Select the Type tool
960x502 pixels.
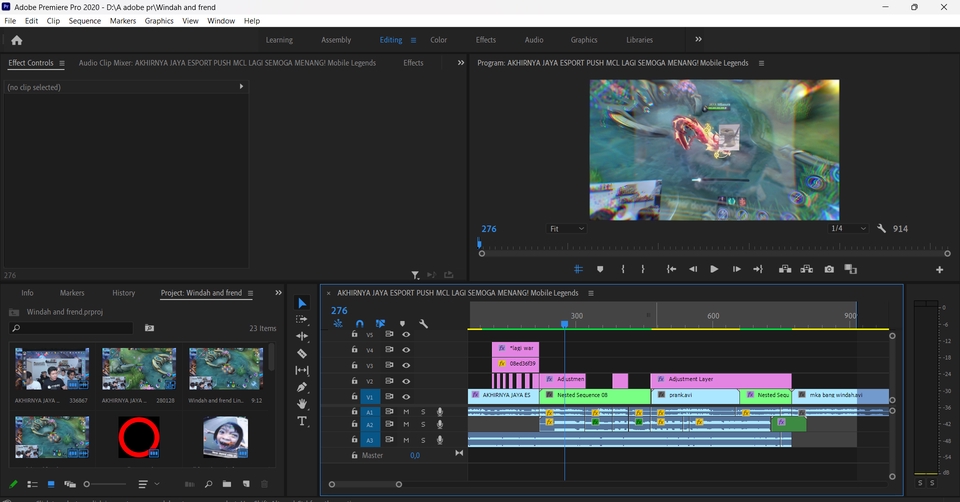302,421
